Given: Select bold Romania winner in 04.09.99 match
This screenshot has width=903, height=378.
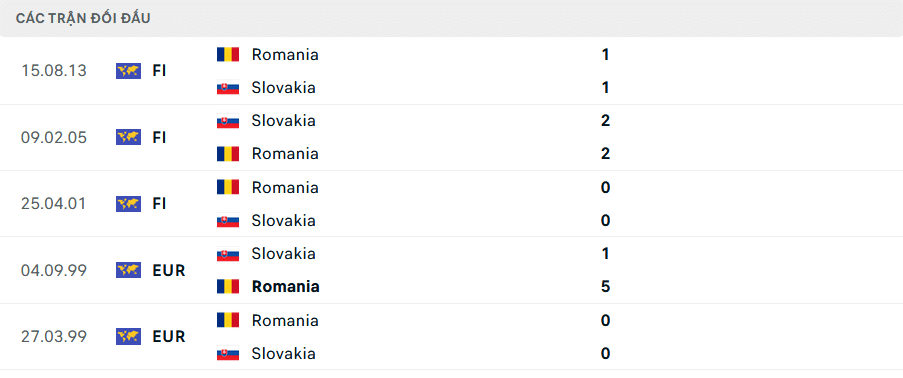Looking at the screenshot, I should 286,286.
